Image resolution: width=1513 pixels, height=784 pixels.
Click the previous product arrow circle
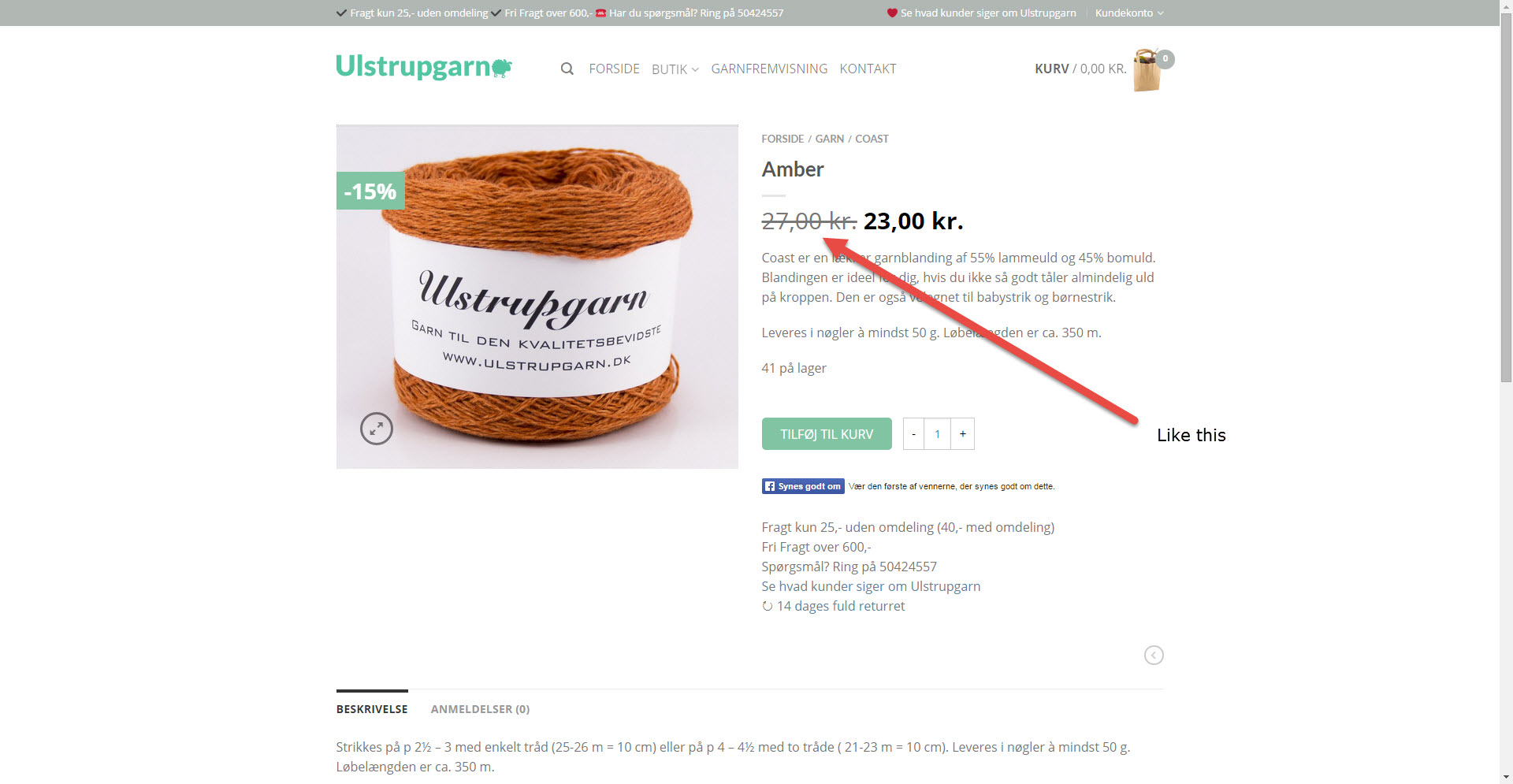point(1154,655)
